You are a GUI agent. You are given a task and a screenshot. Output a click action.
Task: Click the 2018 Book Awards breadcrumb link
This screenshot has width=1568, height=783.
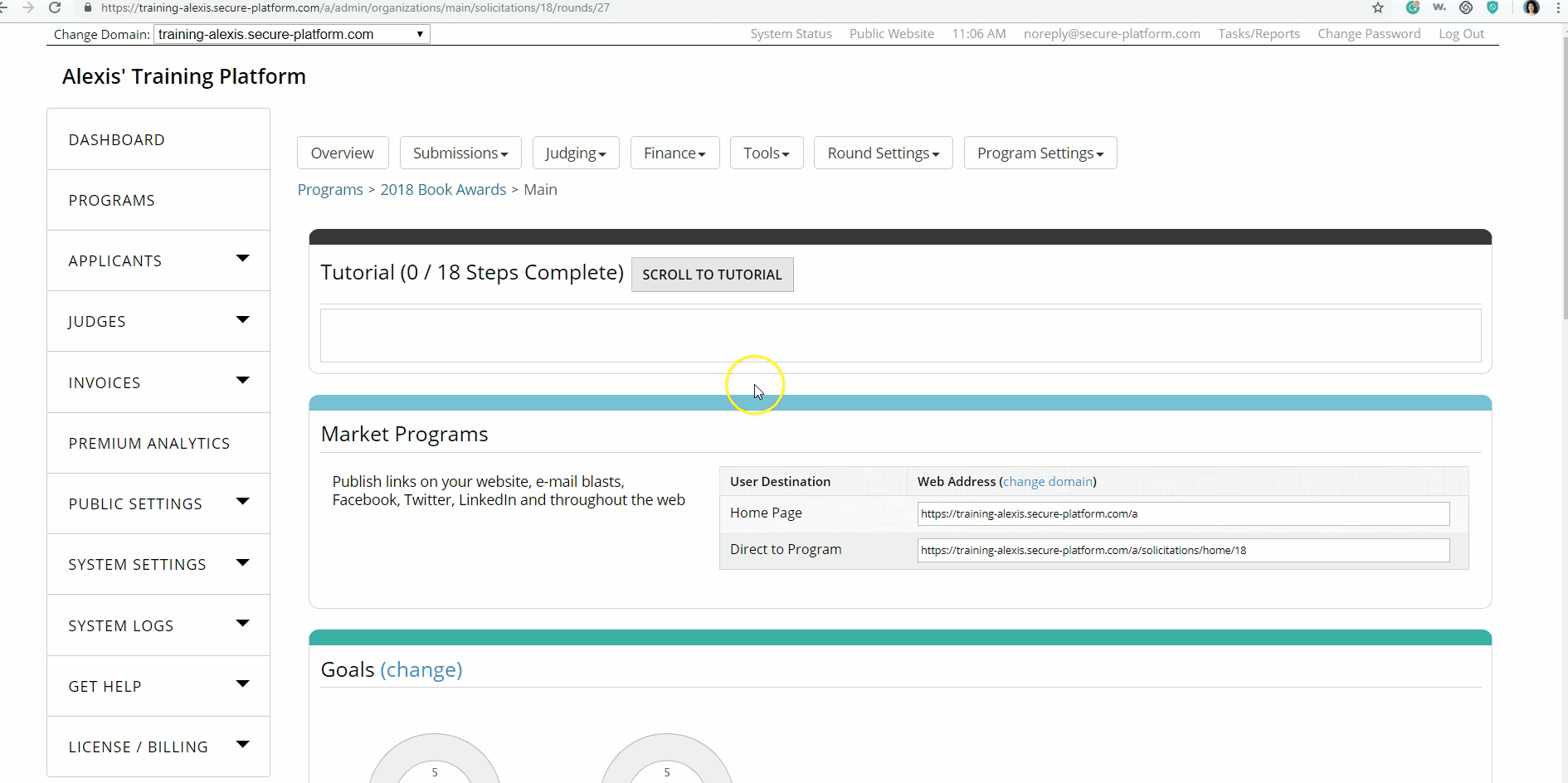(443, 190)
